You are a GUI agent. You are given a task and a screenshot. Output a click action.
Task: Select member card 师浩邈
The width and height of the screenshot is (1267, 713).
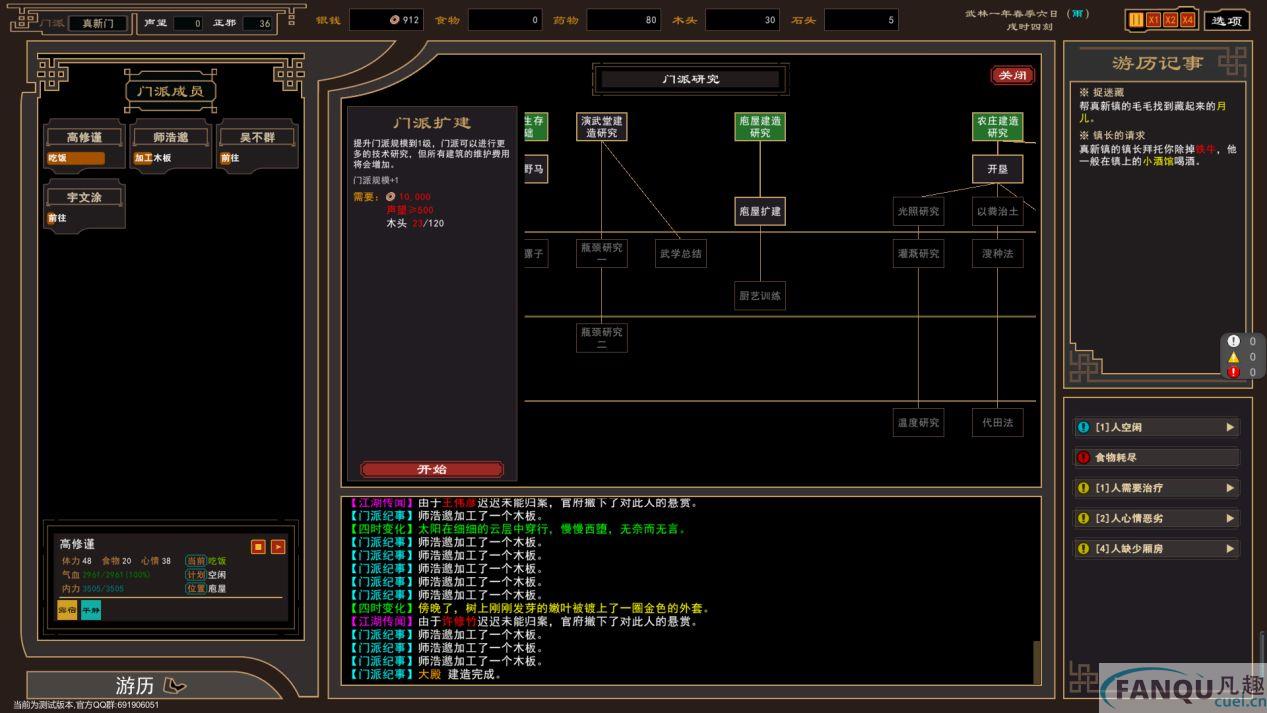171,146
